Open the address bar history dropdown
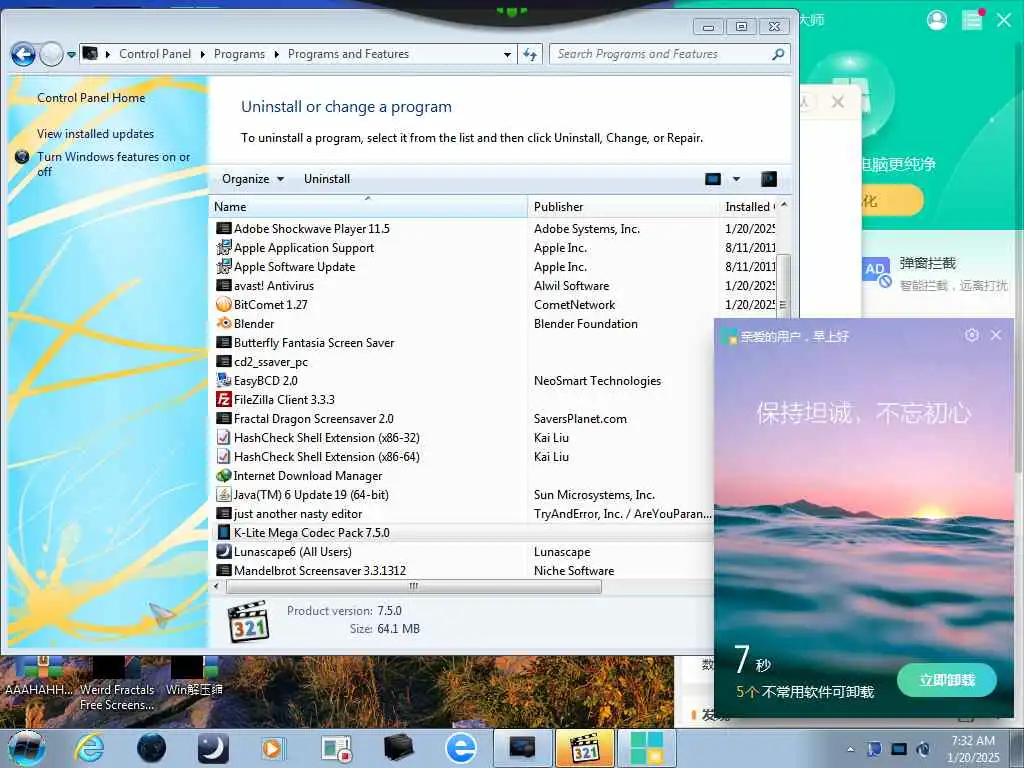The image size is (1024, 768). tap(507, 55)
